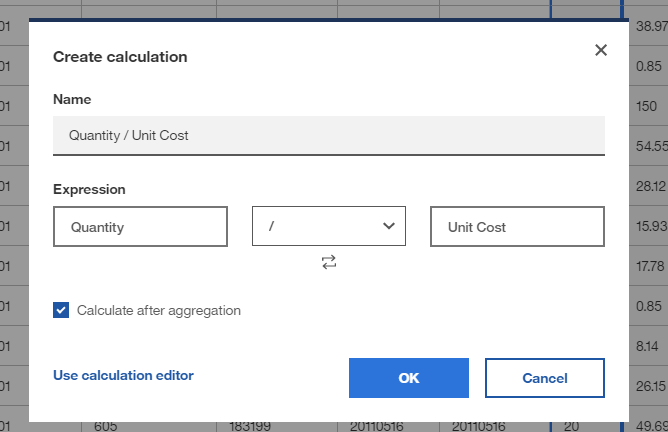
Task: Click the background table cell showing 20
Action: click(571, 427)
